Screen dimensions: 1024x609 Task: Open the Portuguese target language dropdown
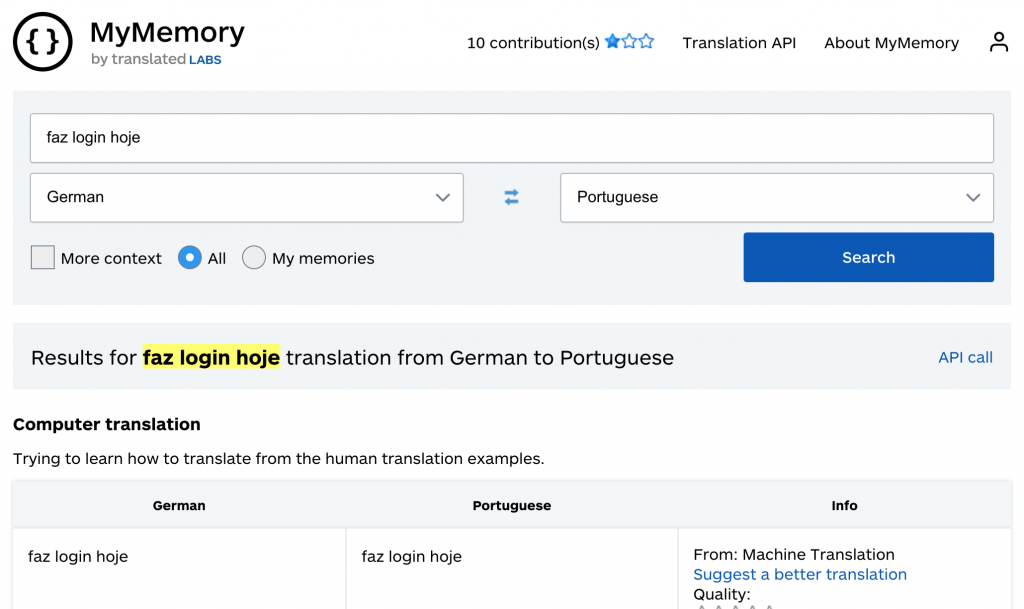777,198
